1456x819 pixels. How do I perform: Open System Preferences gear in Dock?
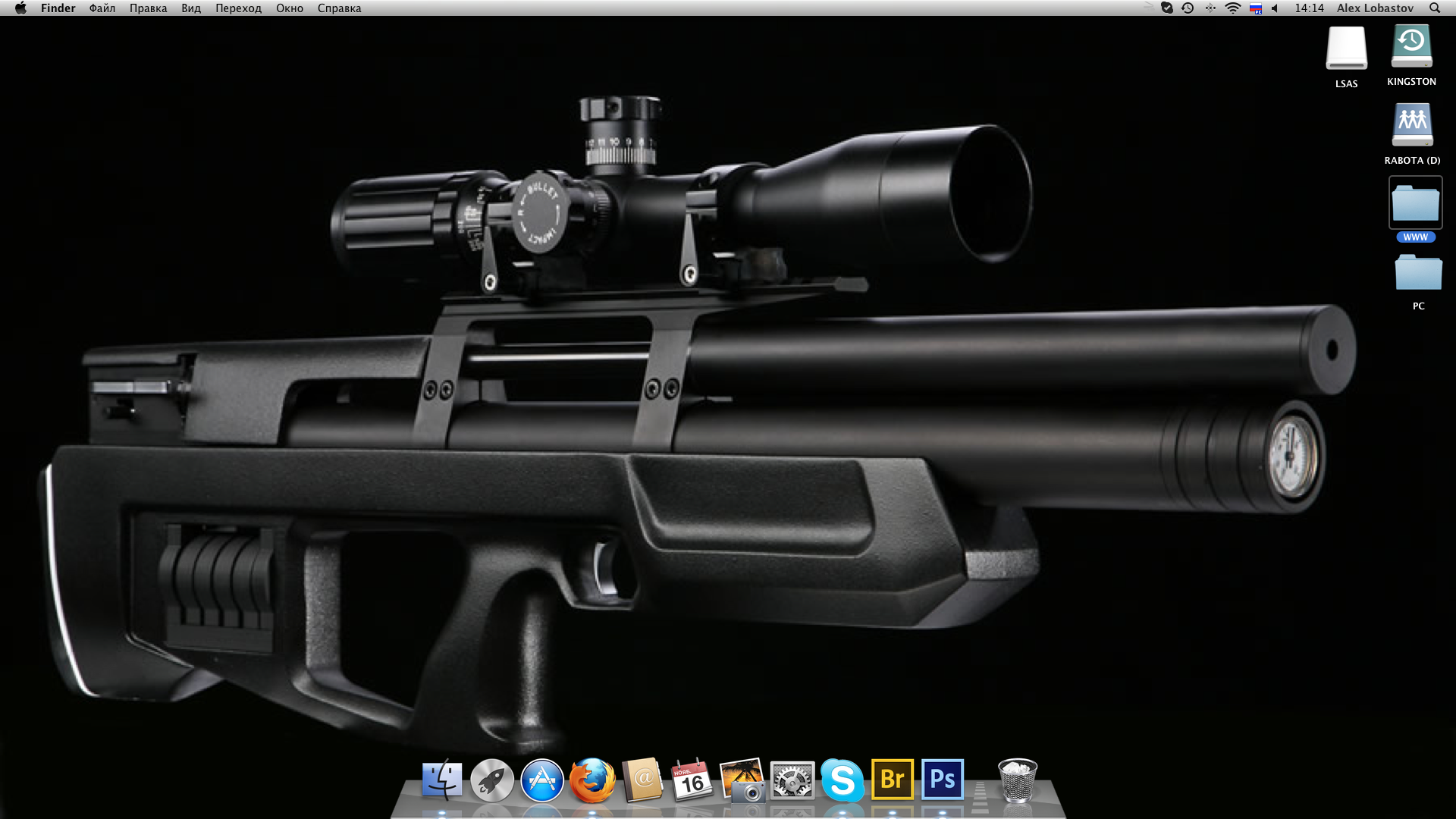[792, 780]
